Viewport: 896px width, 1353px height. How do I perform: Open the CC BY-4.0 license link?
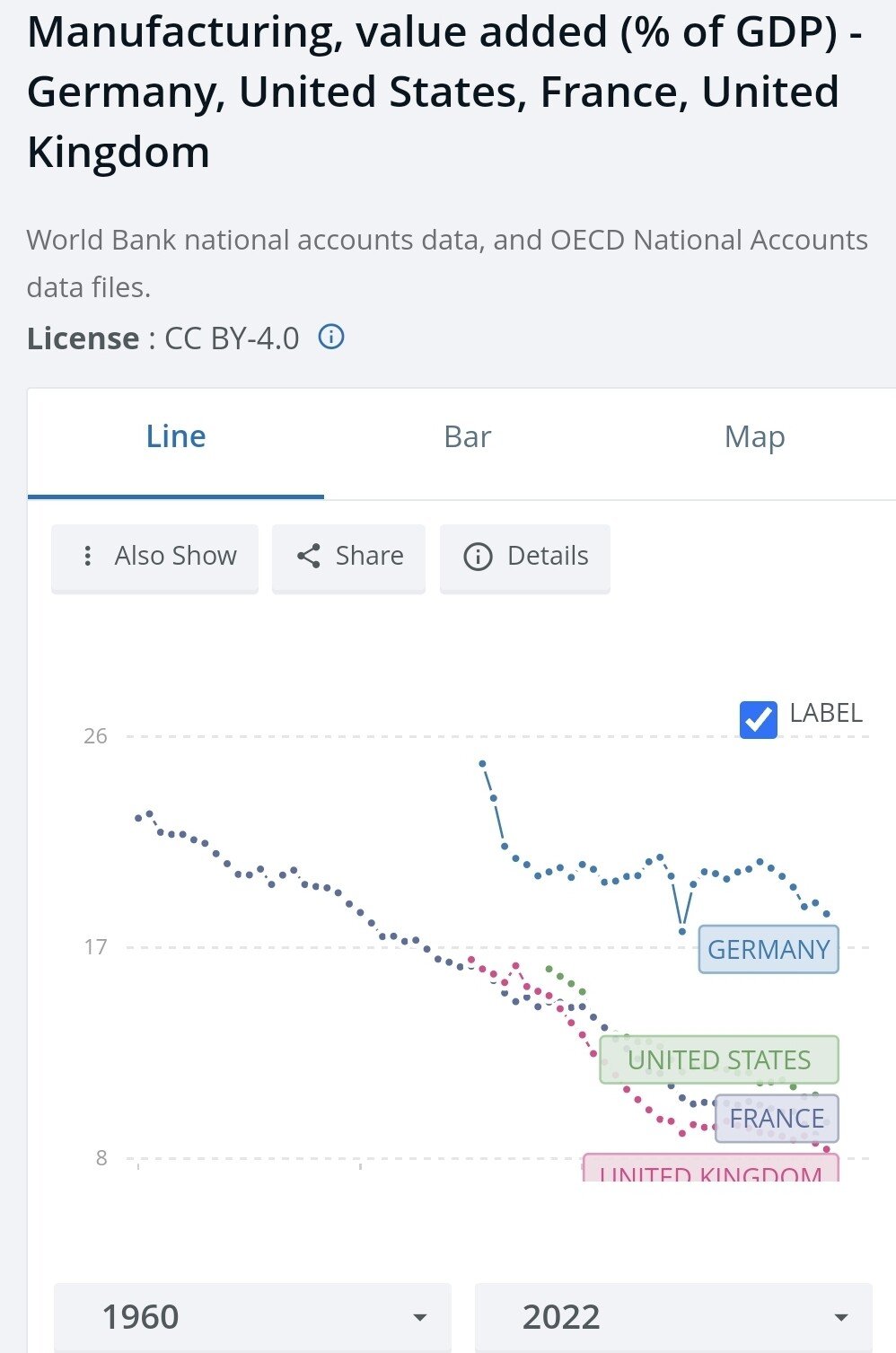click(232, 338)
